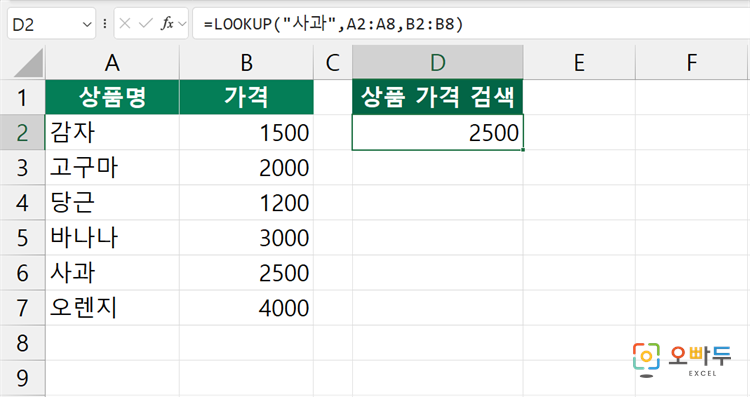The width and height of the screenshot is (750, 397).
Task: Click the formula bar options dots handle
Action: tap(105, 23)
